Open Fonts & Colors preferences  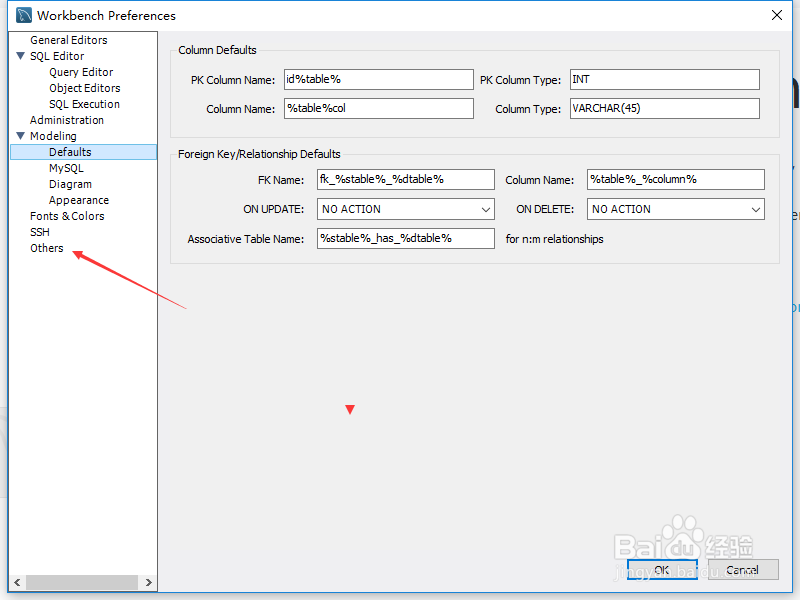[67, 216]
